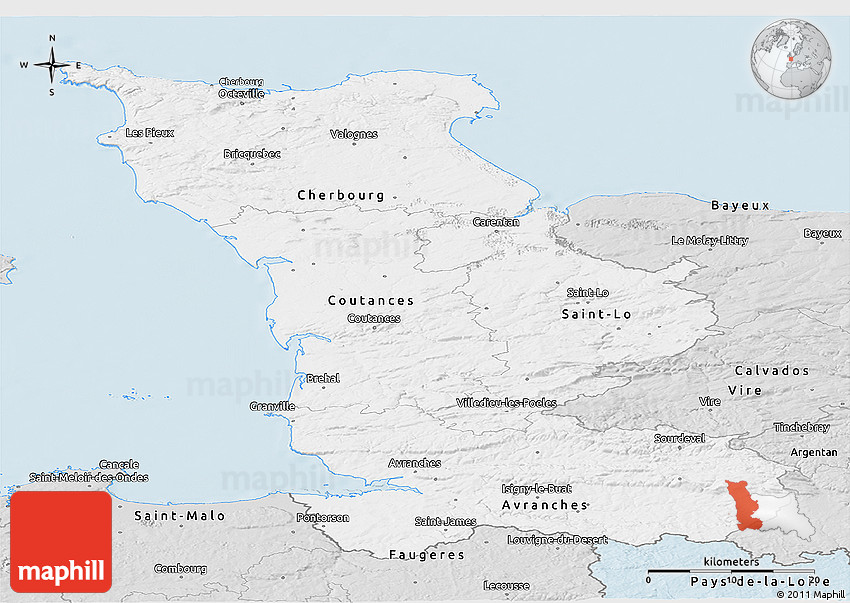850x603 pixels.
Task: Select the large Cherbourg district label below Bricquebec
Action: pyautogui.click(x=341, y=195)
